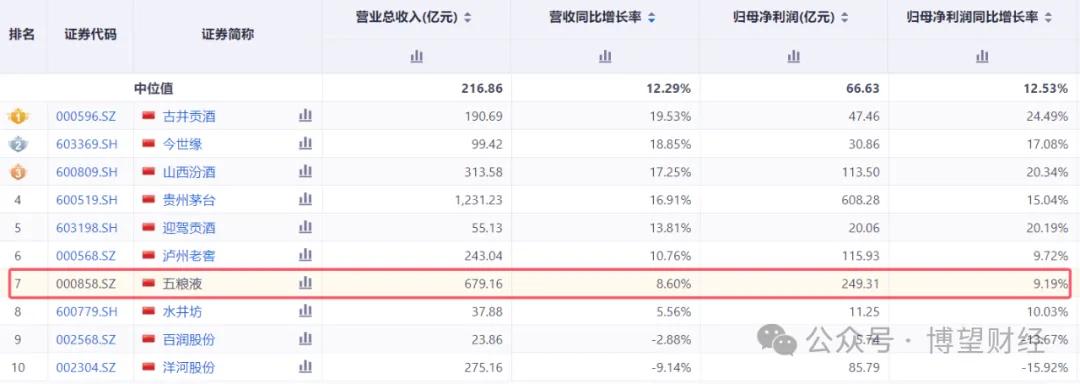Open chart icon for 古井贡酒 row

point(305,116)
